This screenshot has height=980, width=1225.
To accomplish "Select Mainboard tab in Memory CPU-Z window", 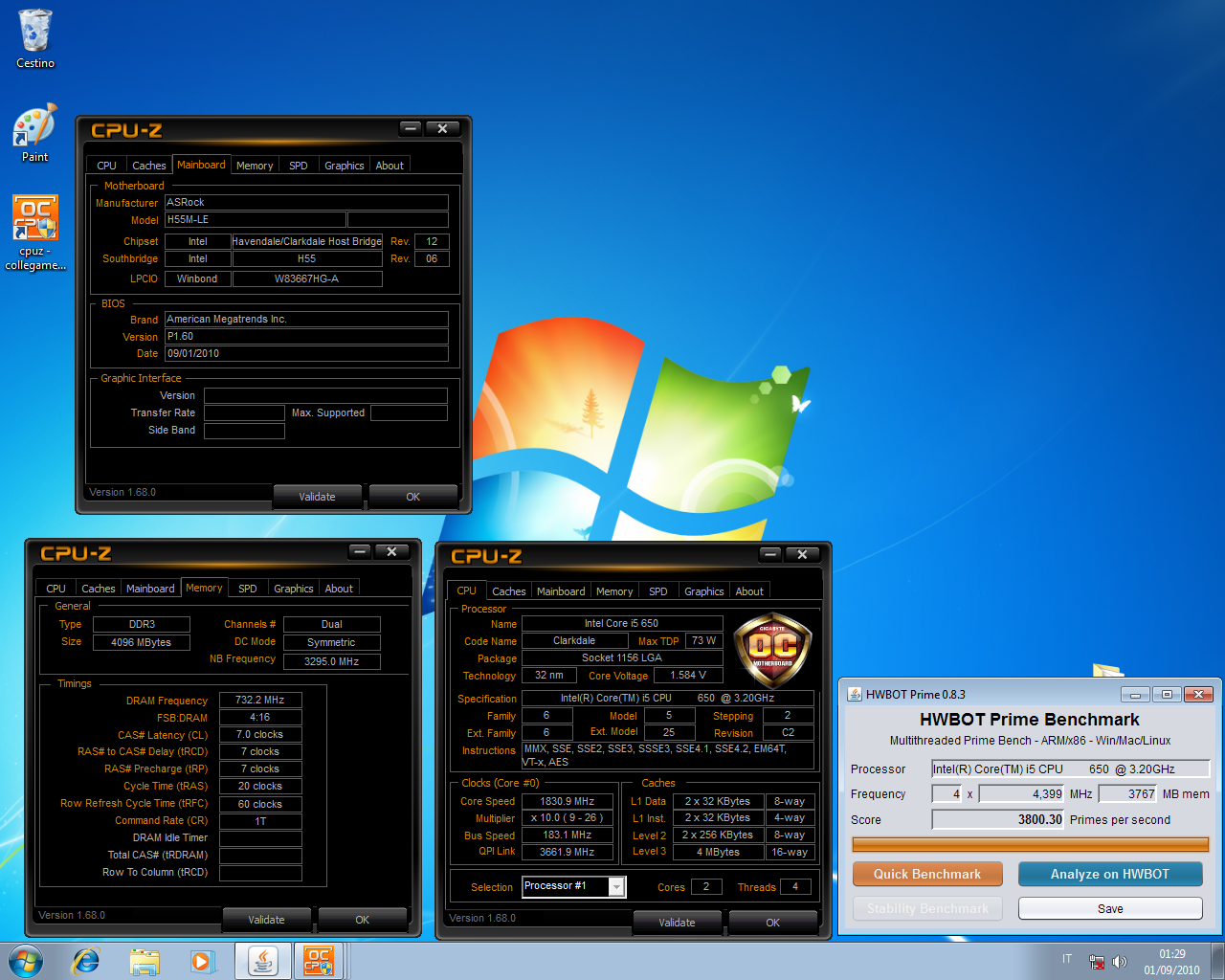I will point(150,589).
